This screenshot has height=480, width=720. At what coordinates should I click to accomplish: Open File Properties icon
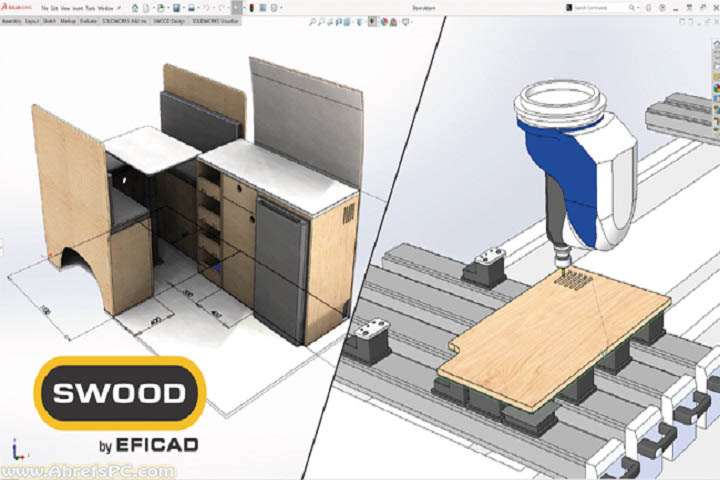tap(263, 8)
